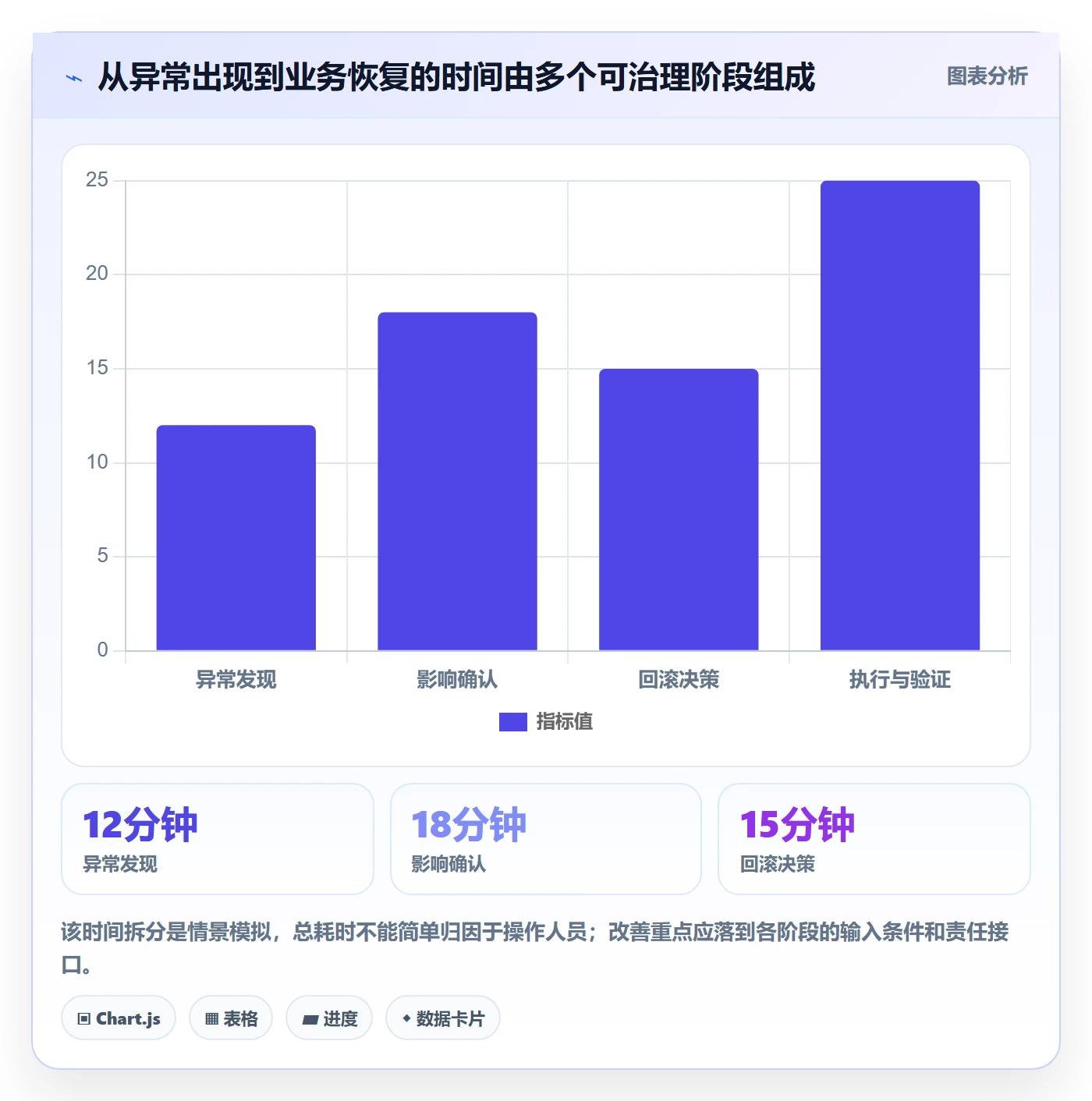Click the 表格 tag chip

[231, 1018]
